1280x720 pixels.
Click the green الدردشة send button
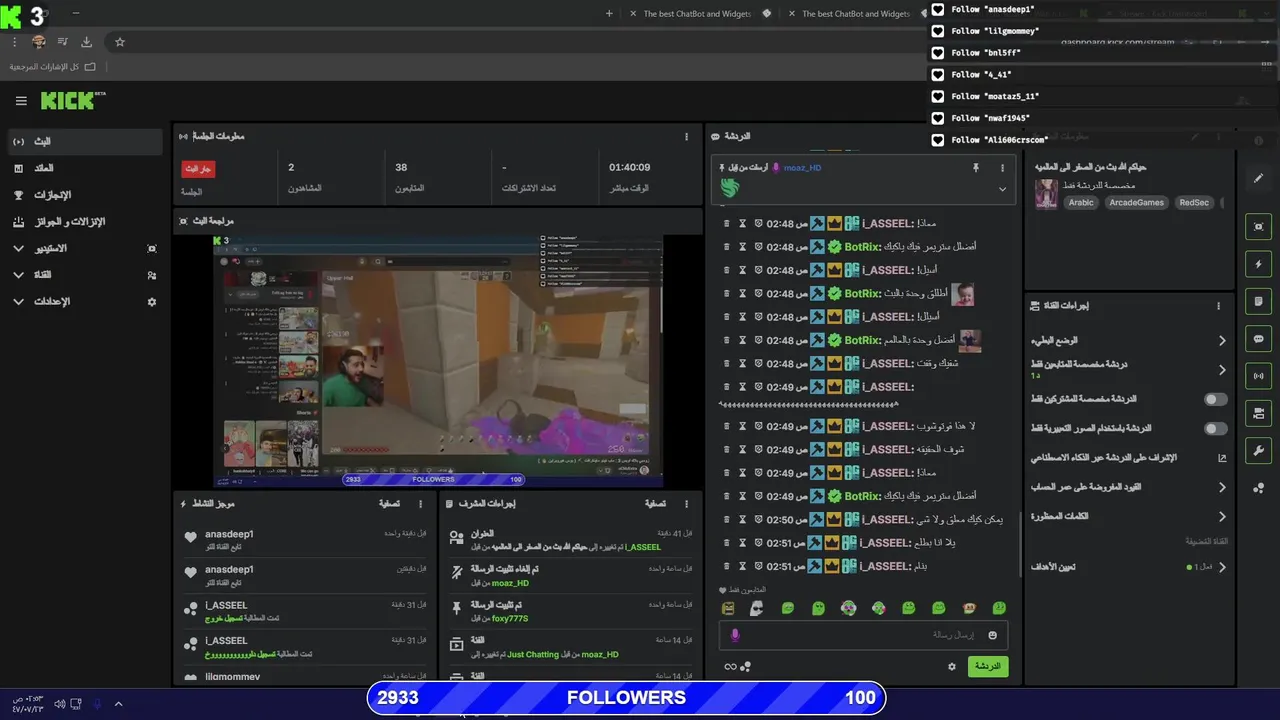click(x=987, y=666)
